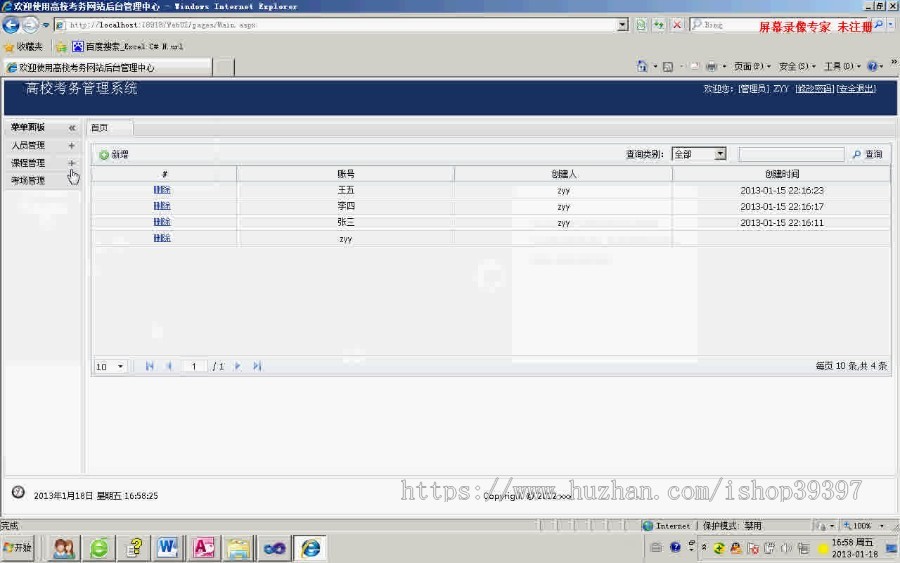Go to the first page of results
The height and width of the screenshot is (563, 900).
(x=149, y=366)
